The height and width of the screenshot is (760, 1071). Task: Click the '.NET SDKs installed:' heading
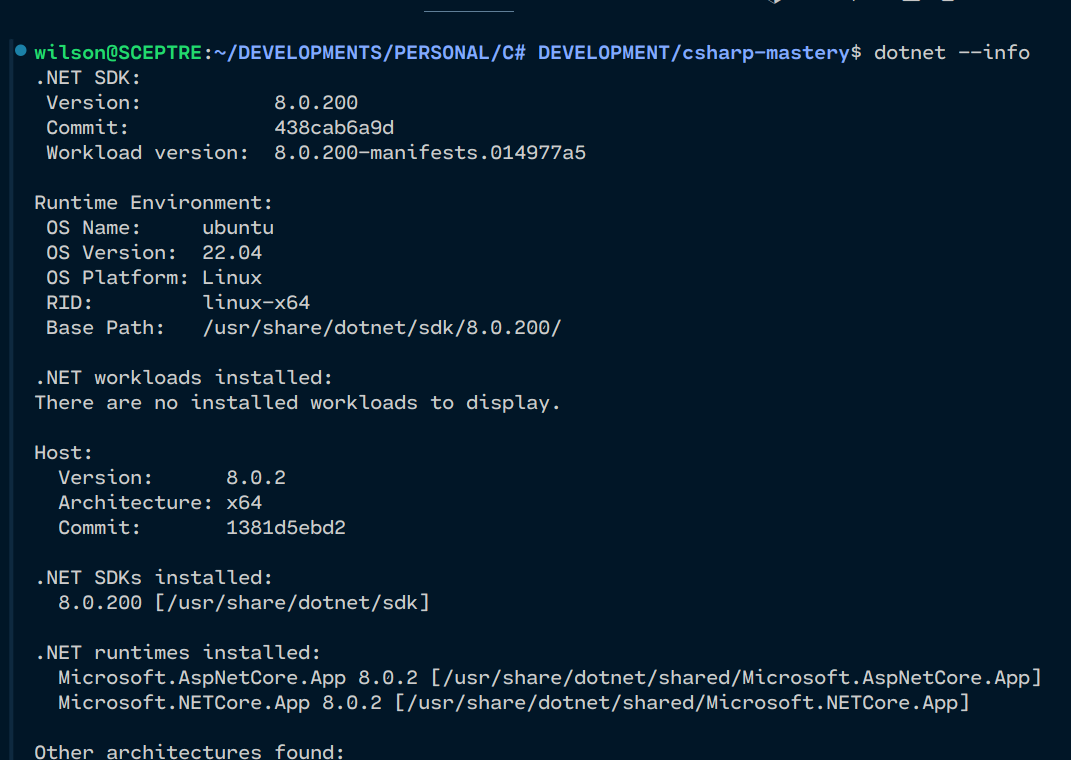(154, 578)
